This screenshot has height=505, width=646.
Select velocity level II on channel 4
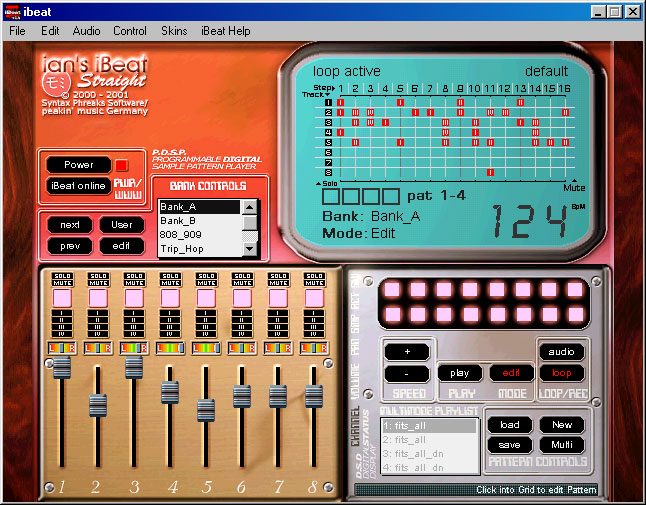click(170, 320)
